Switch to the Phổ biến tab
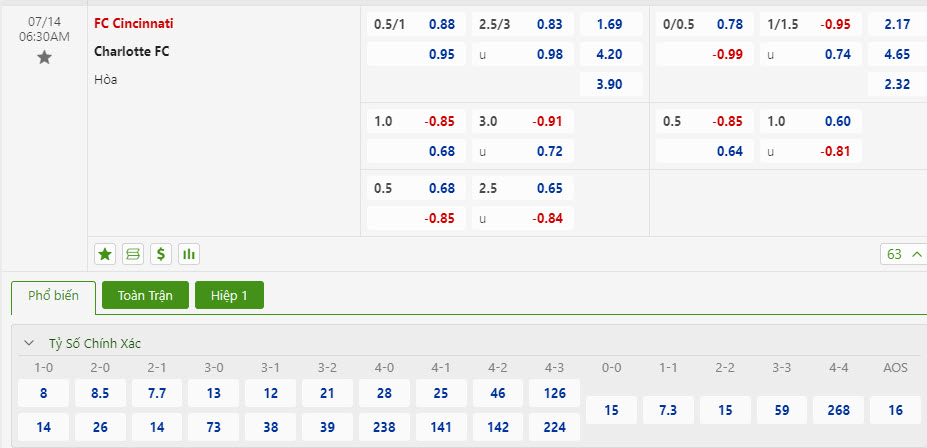 [x=53, y=296]
